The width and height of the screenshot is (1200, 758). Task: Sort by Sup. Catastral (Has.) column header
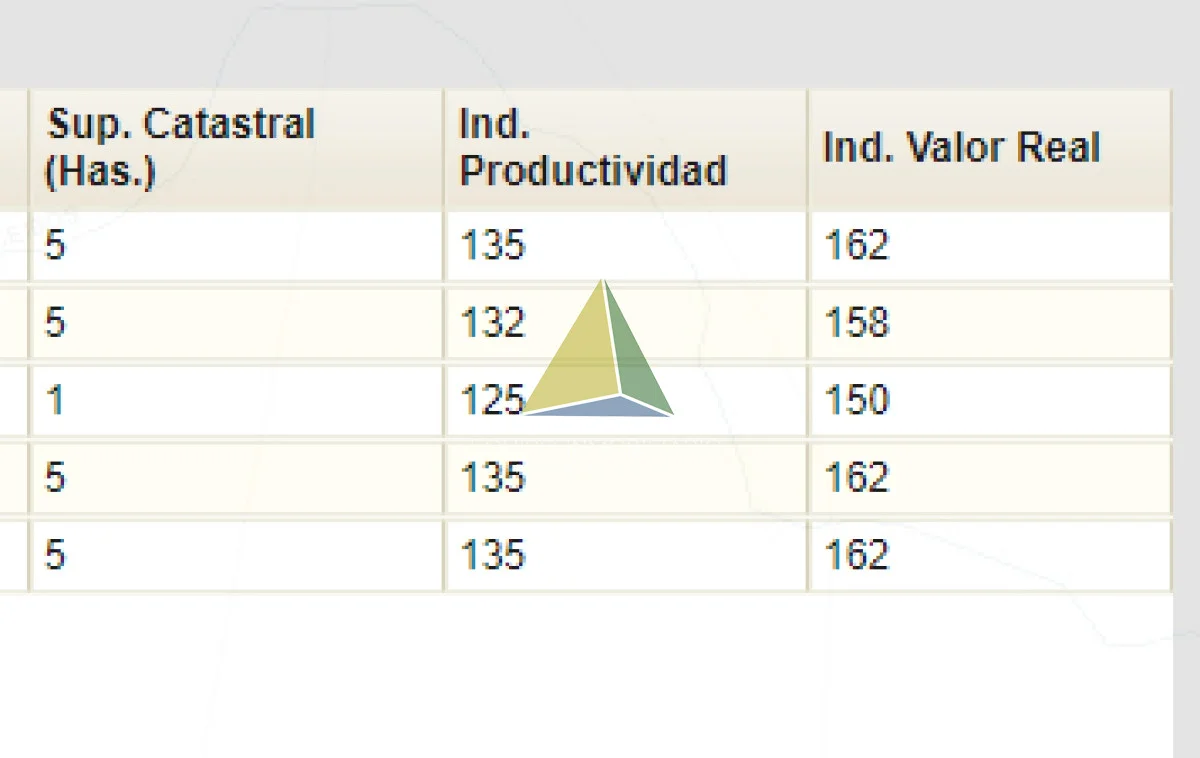180,147
